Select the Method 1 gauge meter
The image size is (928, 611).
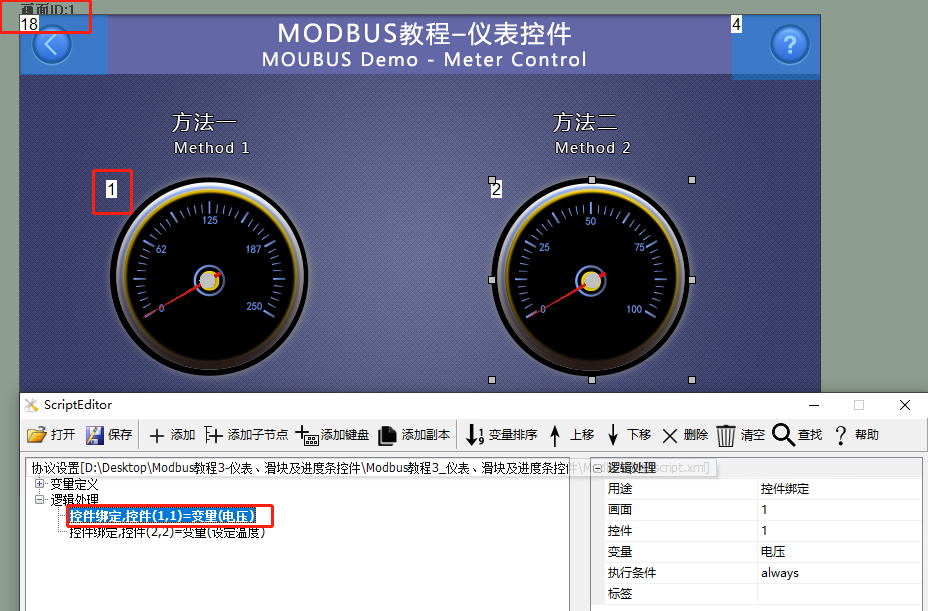point(209,277)
